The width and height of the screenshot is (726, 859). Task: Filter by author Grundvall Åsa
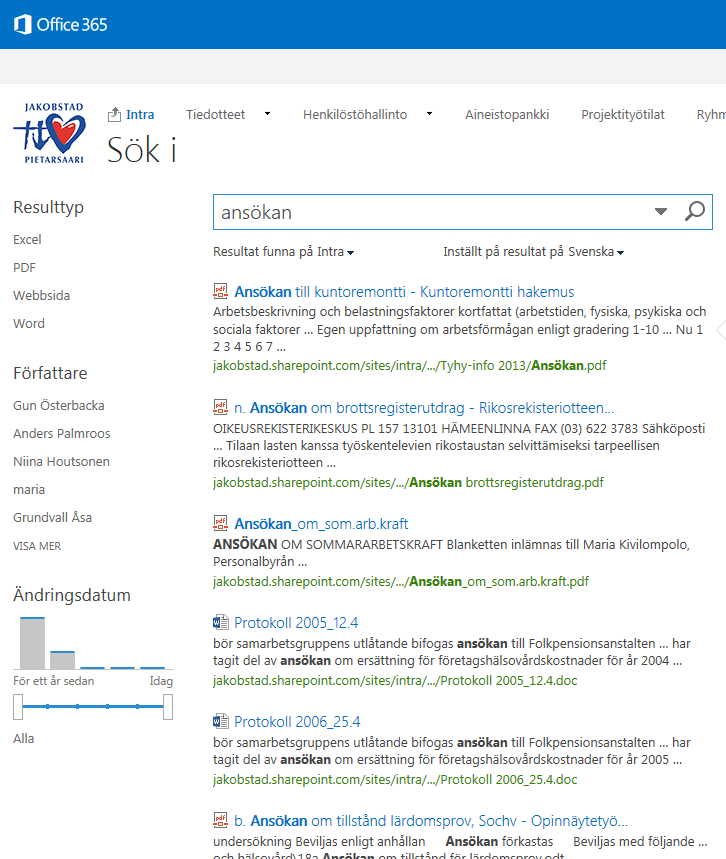[53, 517]
